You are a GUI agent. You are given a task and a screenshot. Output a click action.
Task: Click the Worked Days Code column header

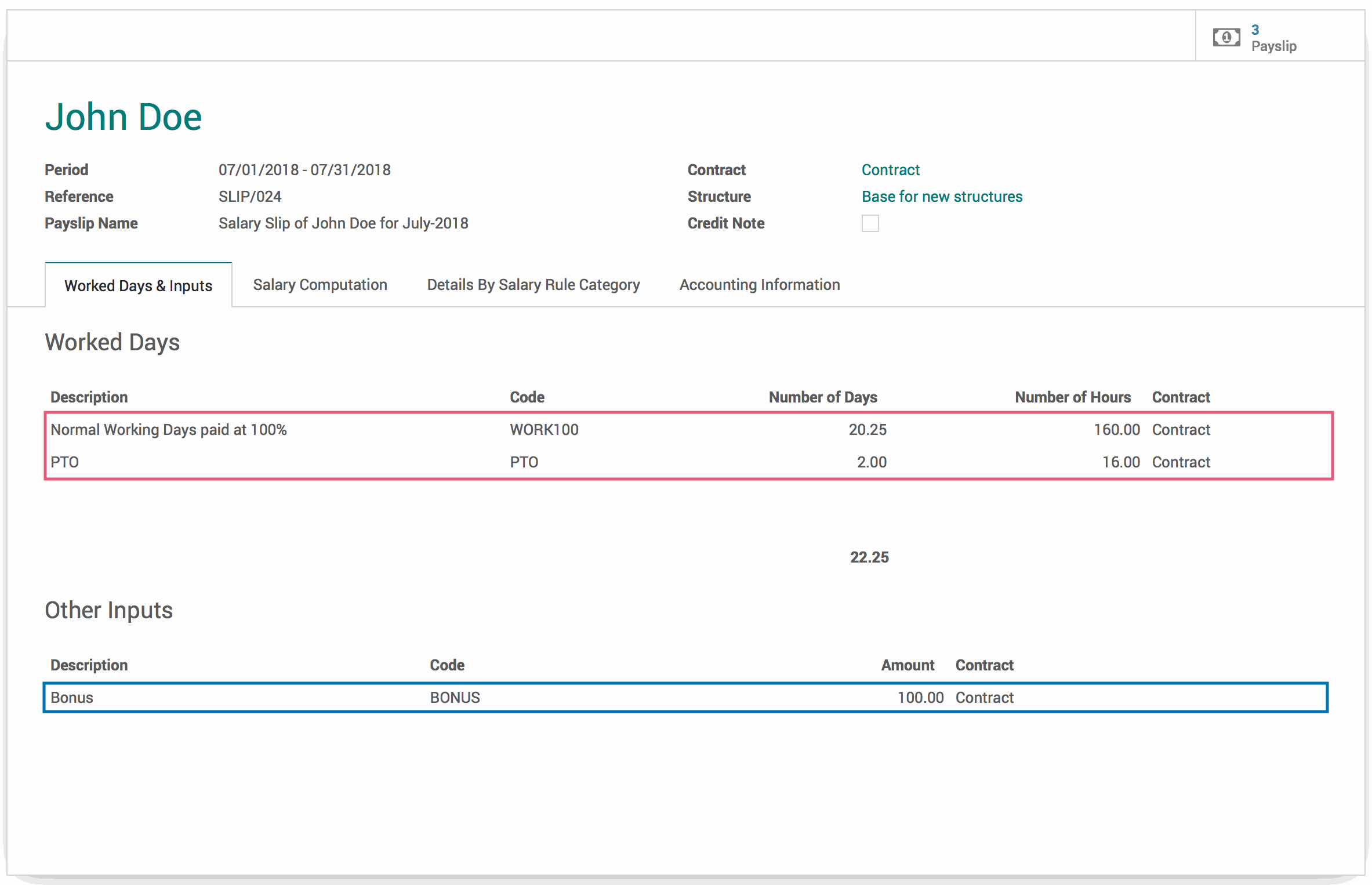(527, 397)
